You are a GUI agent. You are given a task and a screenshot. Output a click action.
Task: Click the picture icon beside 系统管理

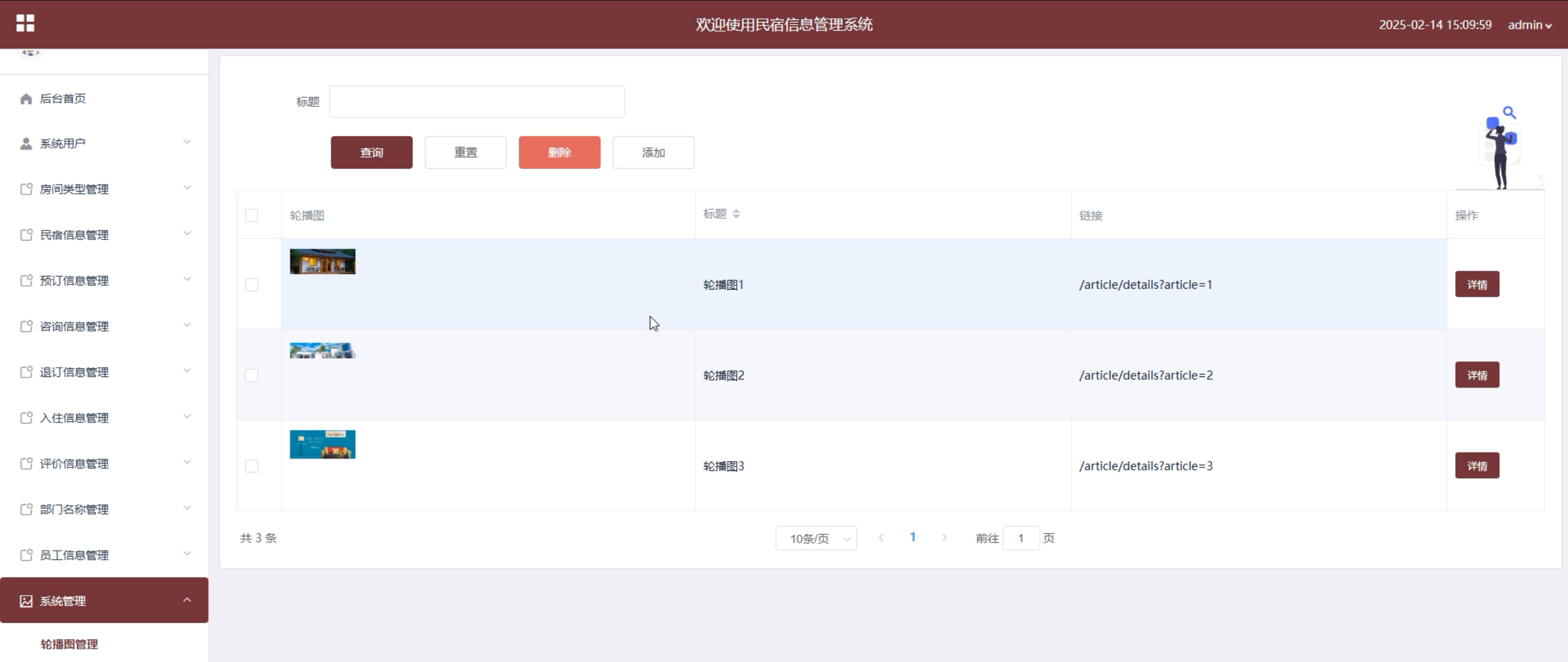click(x=26, y=601)
